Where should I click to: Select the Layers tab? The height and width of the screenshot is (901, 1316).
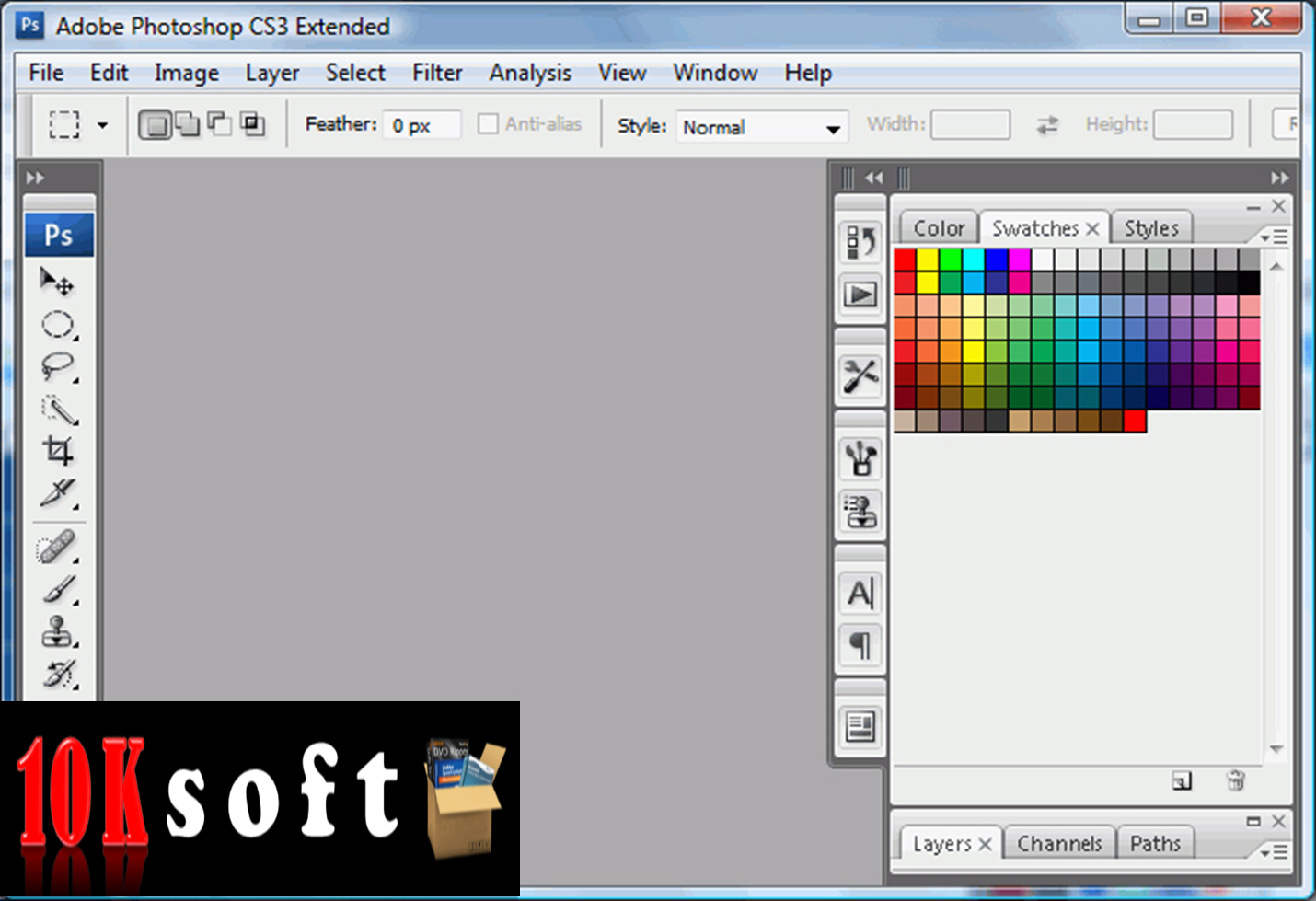pos(941,844)
